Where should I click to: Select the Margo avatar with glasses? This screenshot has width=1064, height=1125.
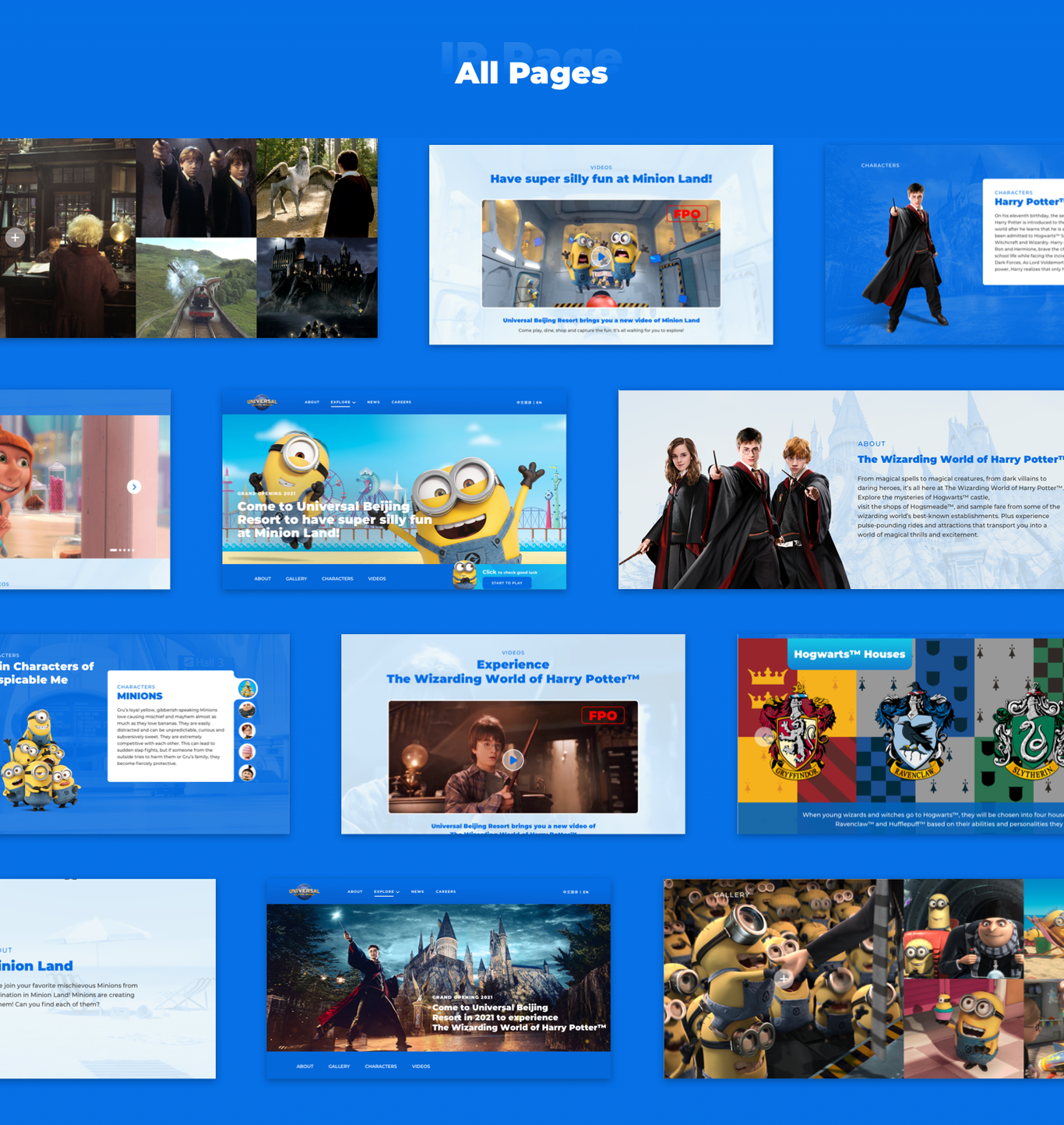(x=247, y=731)
